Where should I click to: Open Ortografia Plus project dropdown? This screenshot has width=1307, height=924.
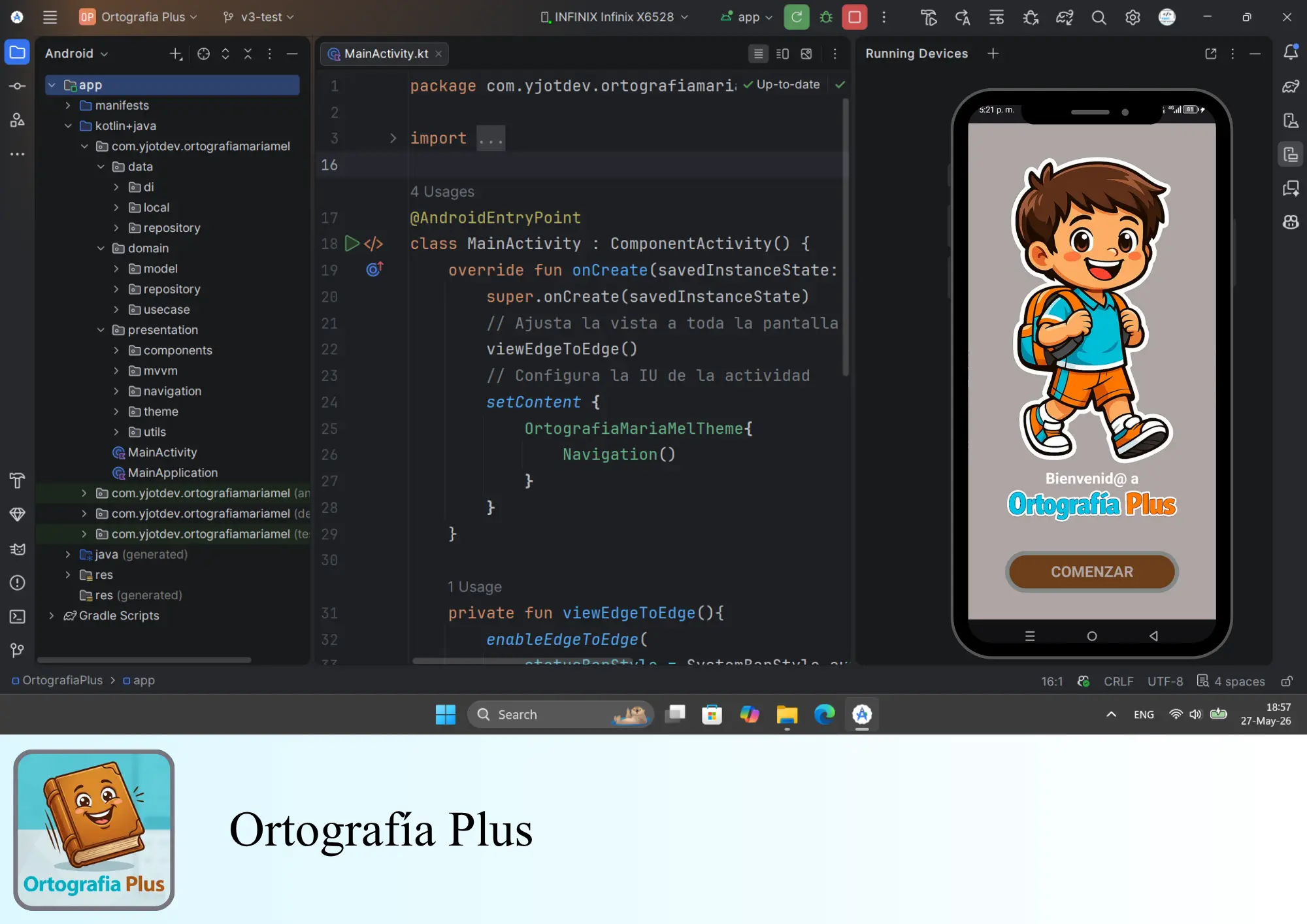coord(138,17)
